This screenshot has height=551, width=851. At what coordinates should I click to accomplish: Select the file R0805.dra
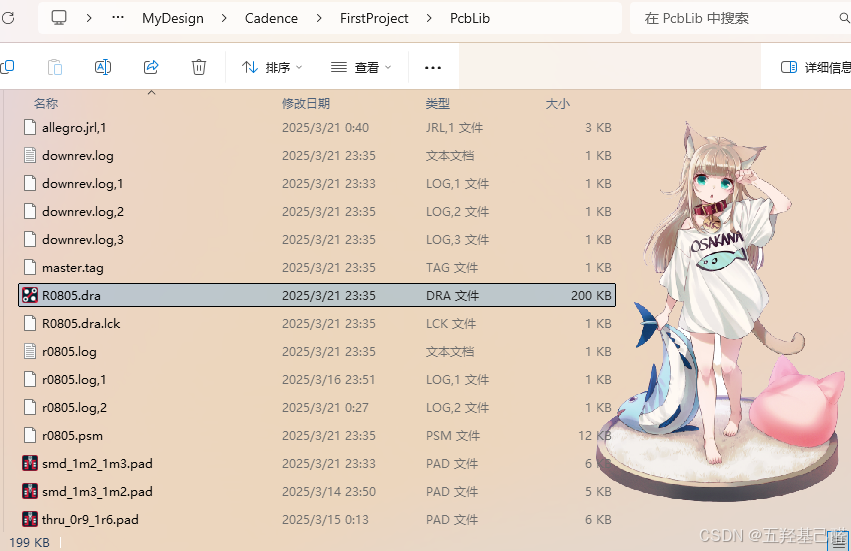[317, 295]
